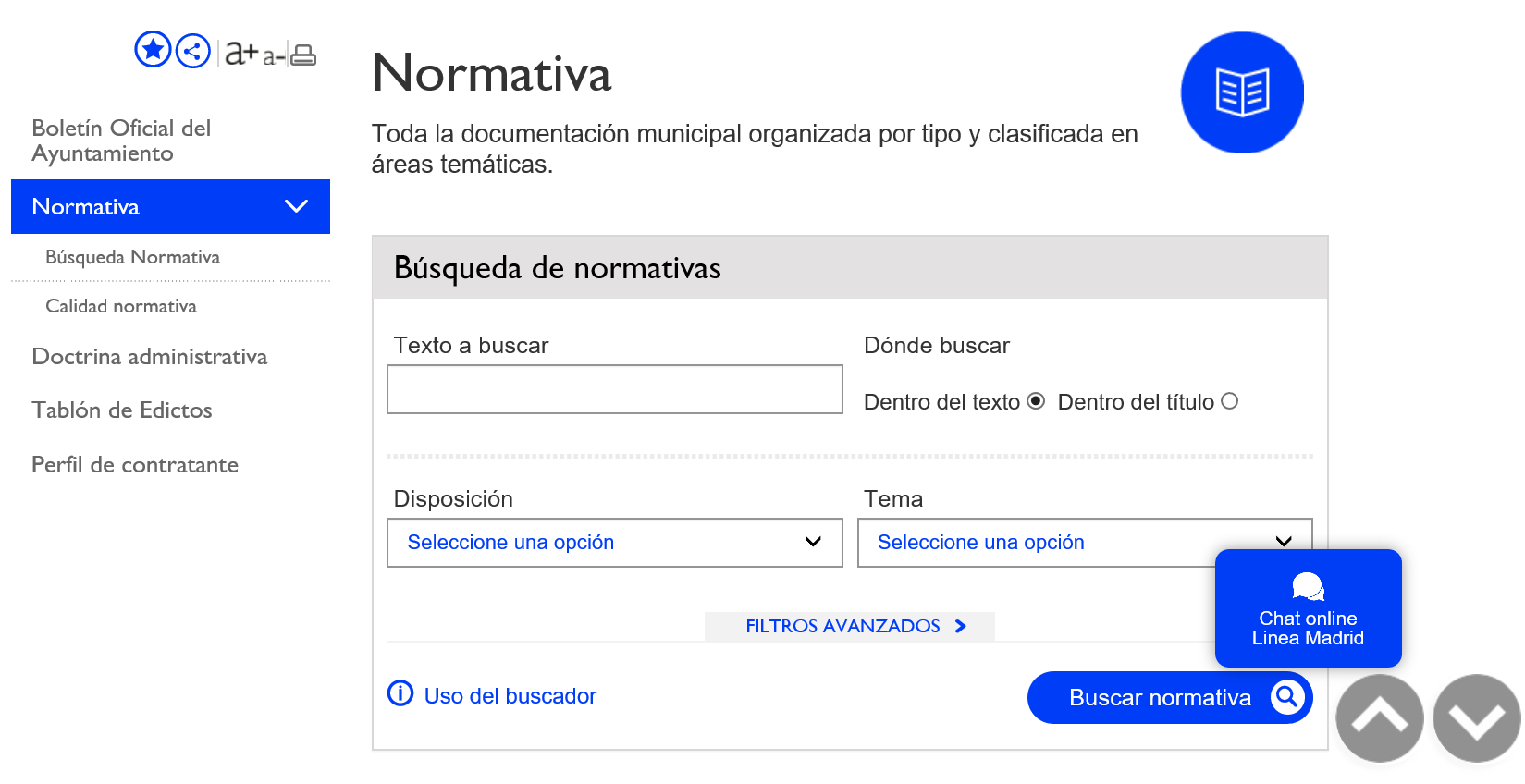Open the Chat online Linea Madrid widget
This screenshot has width=1525, height=784.
pyautogui.click(x=1308, y=608)
